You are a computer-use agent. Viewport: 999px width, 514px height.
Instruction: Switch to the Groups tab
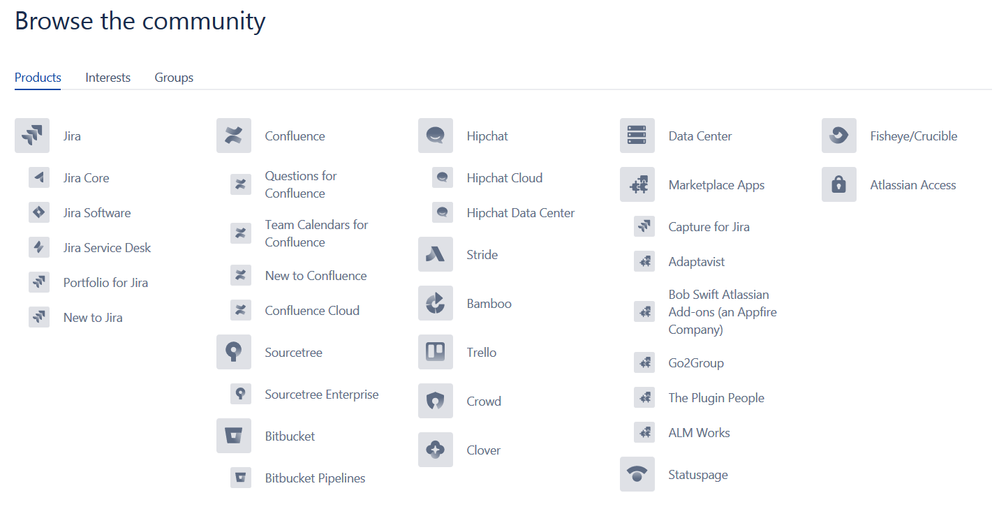tap(174, 77)
